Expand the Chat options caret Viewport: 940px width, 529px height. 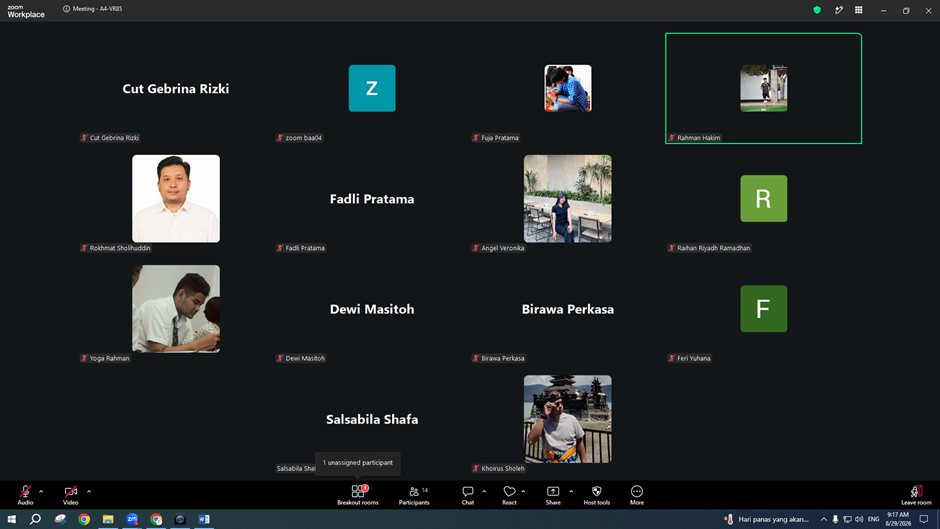(484, 491)
